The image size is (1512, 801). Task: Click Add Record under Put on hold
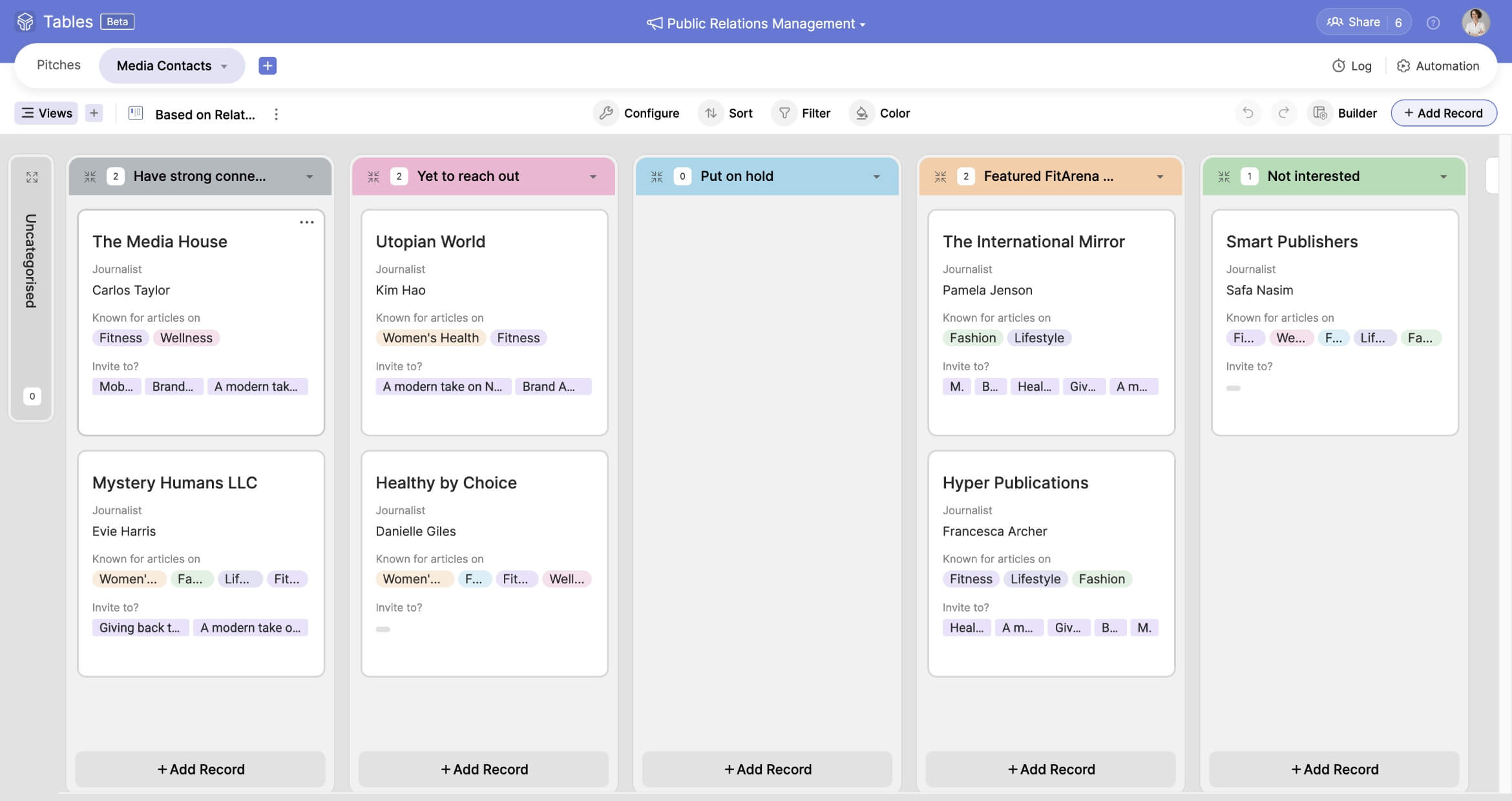pyautogui.click(x=767, y=769)
